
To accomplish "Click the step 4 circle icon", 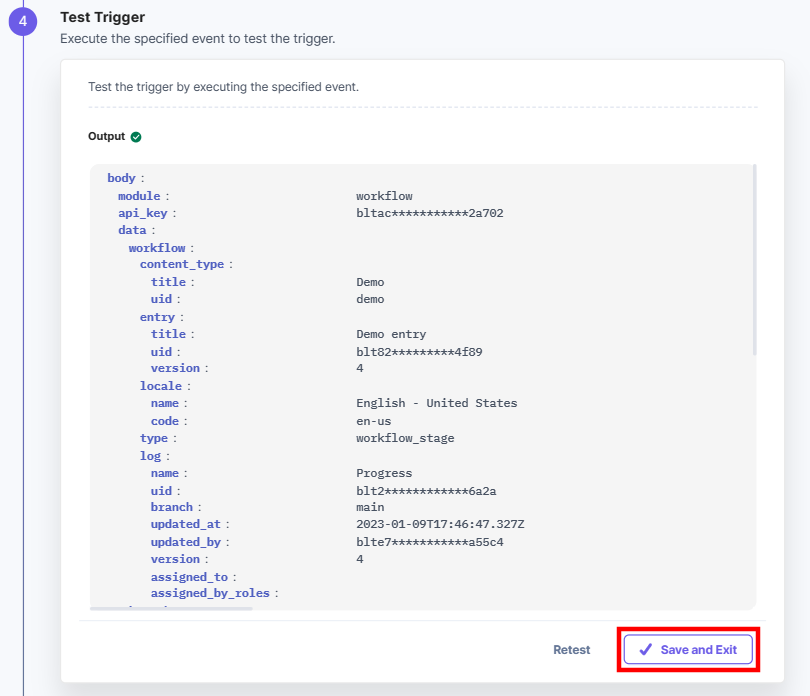I will click(x=23, y=22).
